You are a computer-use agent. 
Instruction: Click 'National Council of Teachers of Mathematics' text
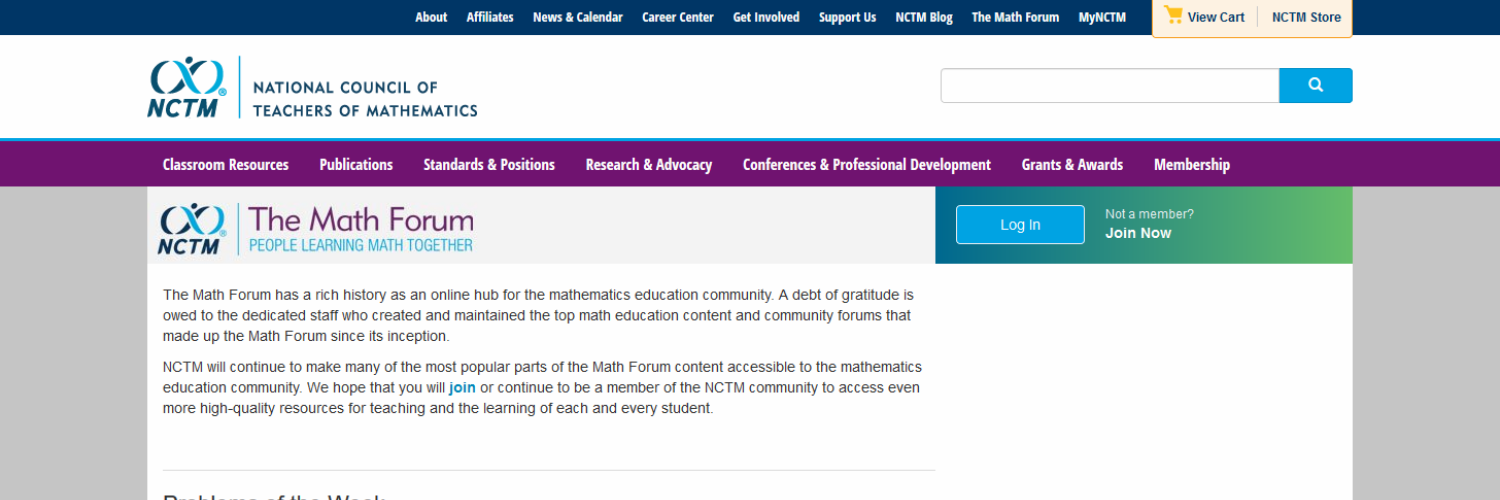(365, 99)
